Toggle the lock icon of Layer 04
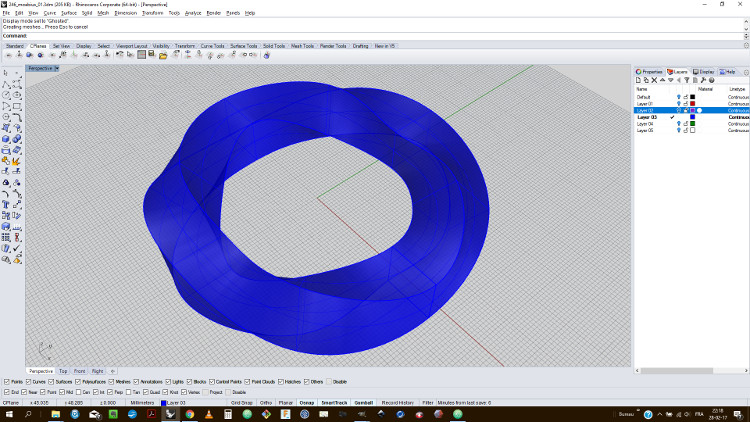The height and width of the screenshot is (422, 750). point(685,124)
